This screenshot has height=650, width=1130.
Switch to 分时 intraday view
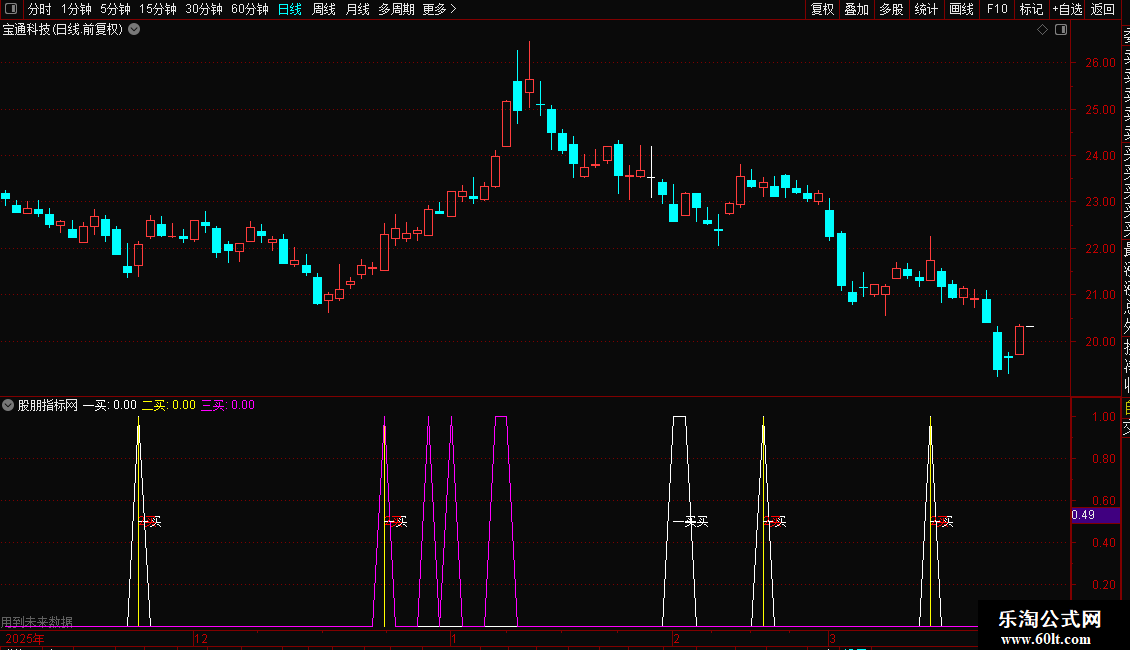click(40, 9)
